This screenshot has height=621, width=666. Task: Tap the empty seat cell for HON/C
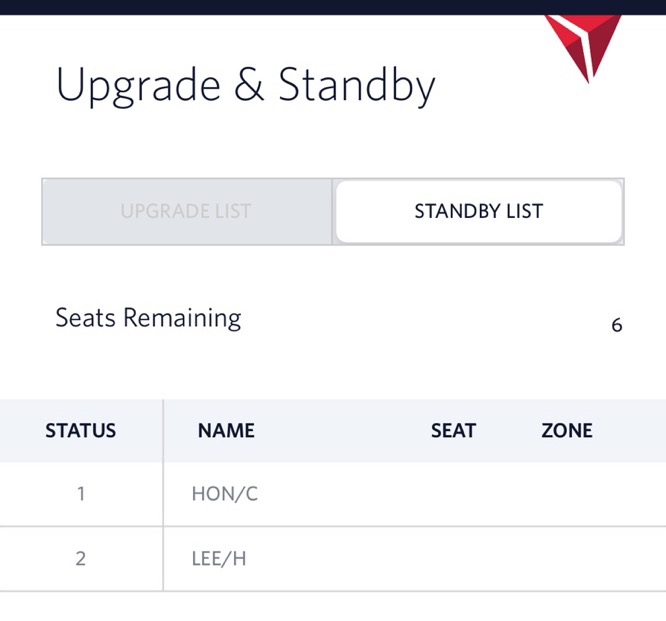(x=453, y=494)
